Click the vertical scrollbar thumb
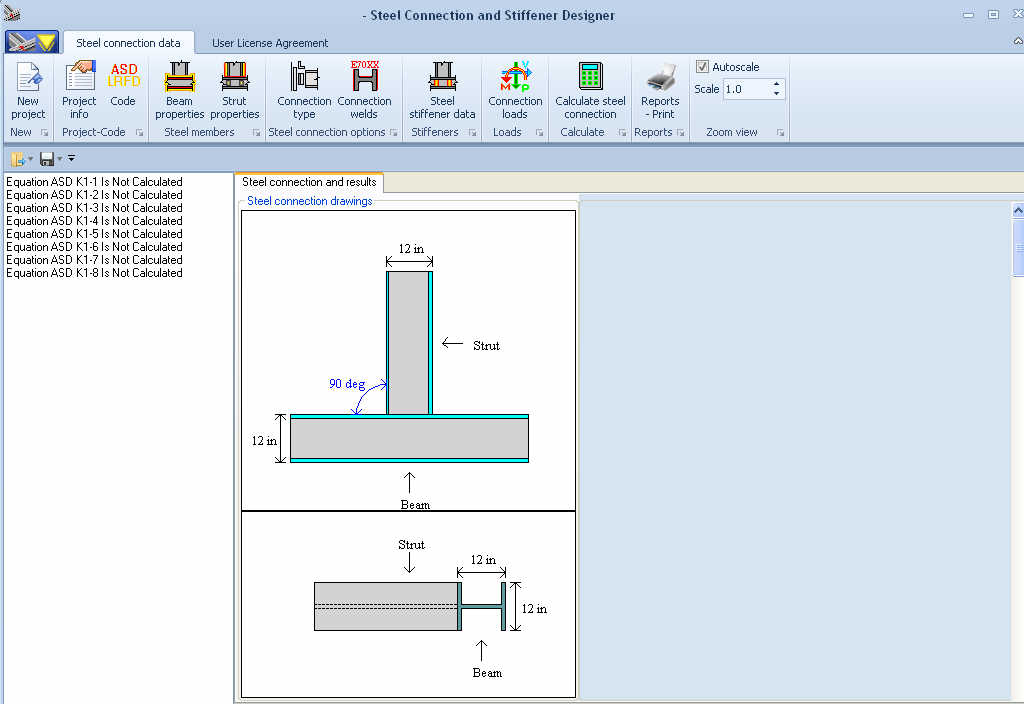 point(1018,248)
